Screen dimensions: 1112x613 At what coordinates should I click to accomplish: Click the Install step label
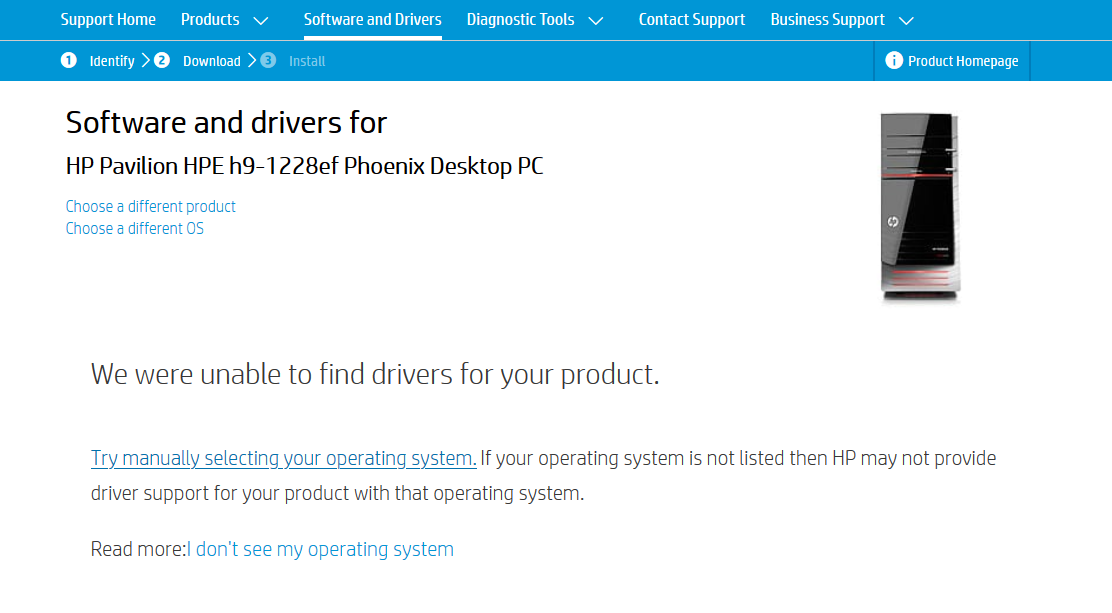[307, 61]
